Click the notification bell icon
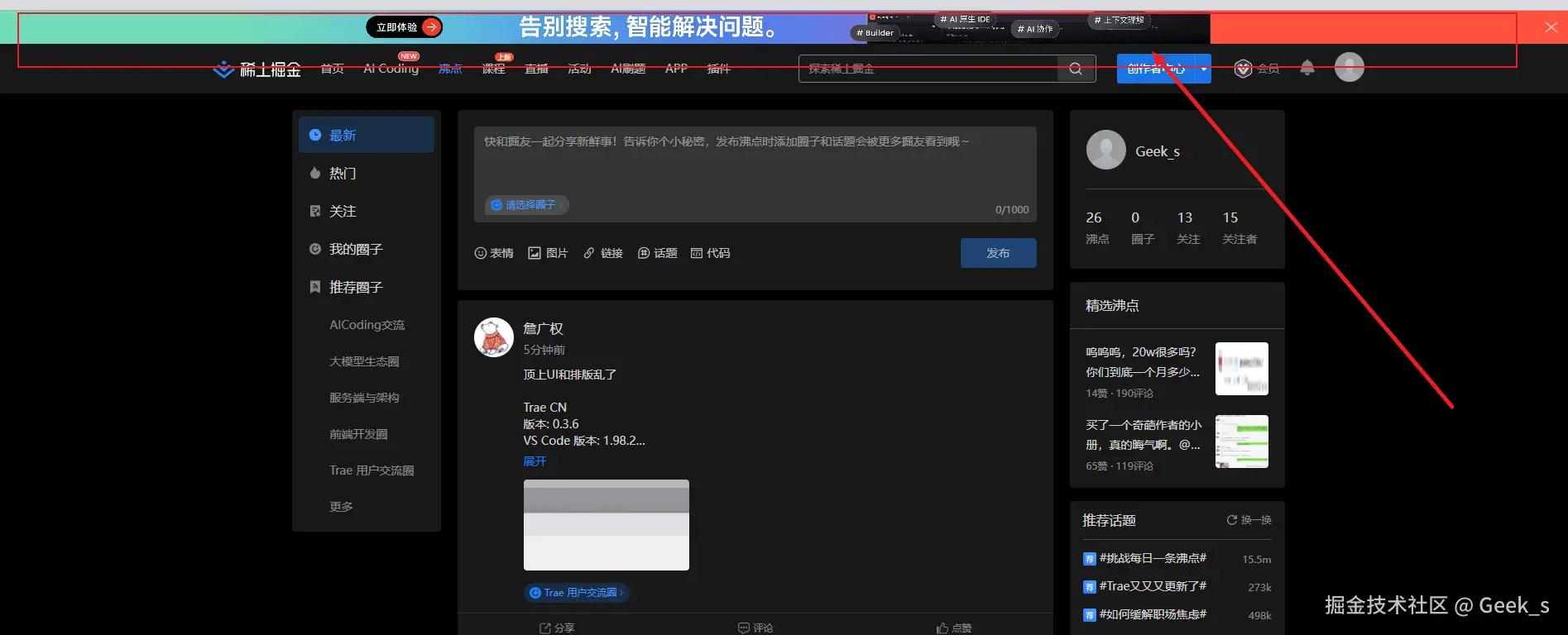 pyautogui.click(x=1307, y=68)
